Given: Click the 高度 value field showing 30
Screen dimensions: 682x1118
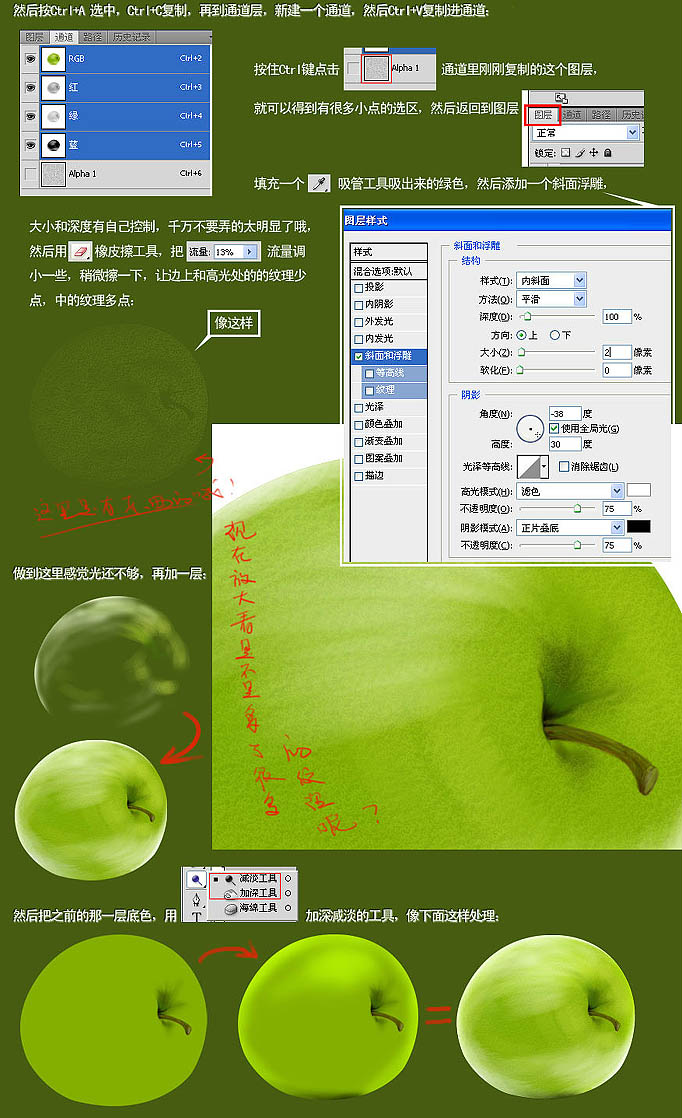Looking at the screenshot, I should tap(564, 444).
